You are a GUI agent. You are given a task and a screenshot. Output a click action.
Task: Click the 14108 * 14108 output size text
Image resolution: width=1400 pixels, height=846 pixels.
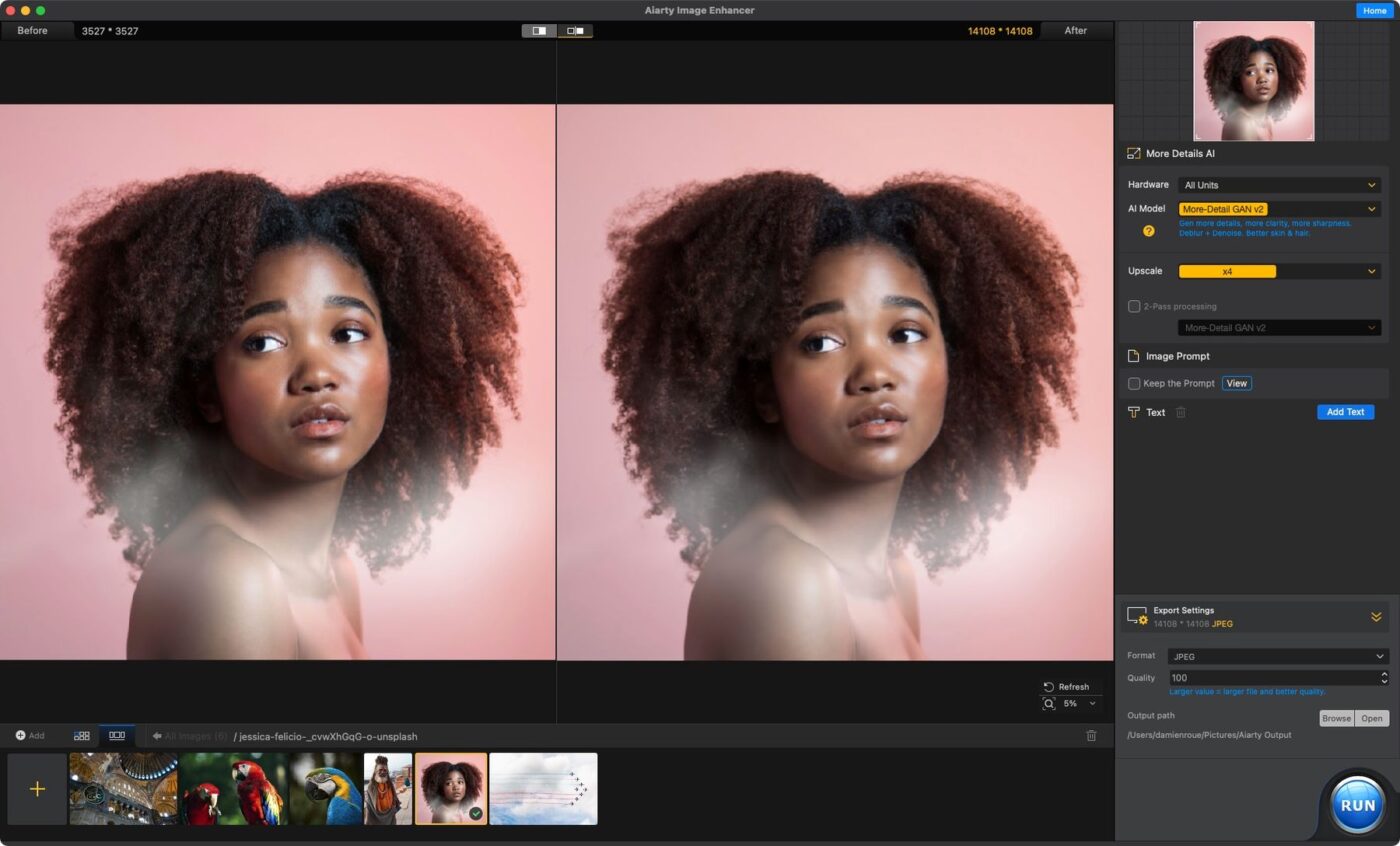(1000, 31)
